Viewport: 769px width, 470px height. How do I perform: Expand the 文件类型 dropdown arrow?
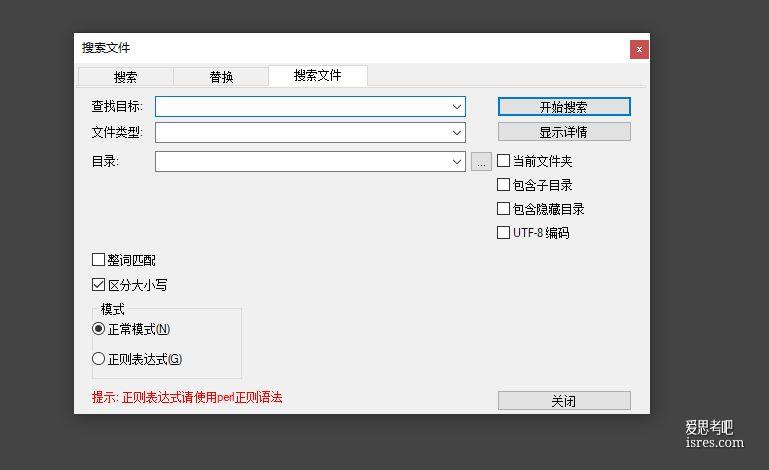tap(457, 132)
